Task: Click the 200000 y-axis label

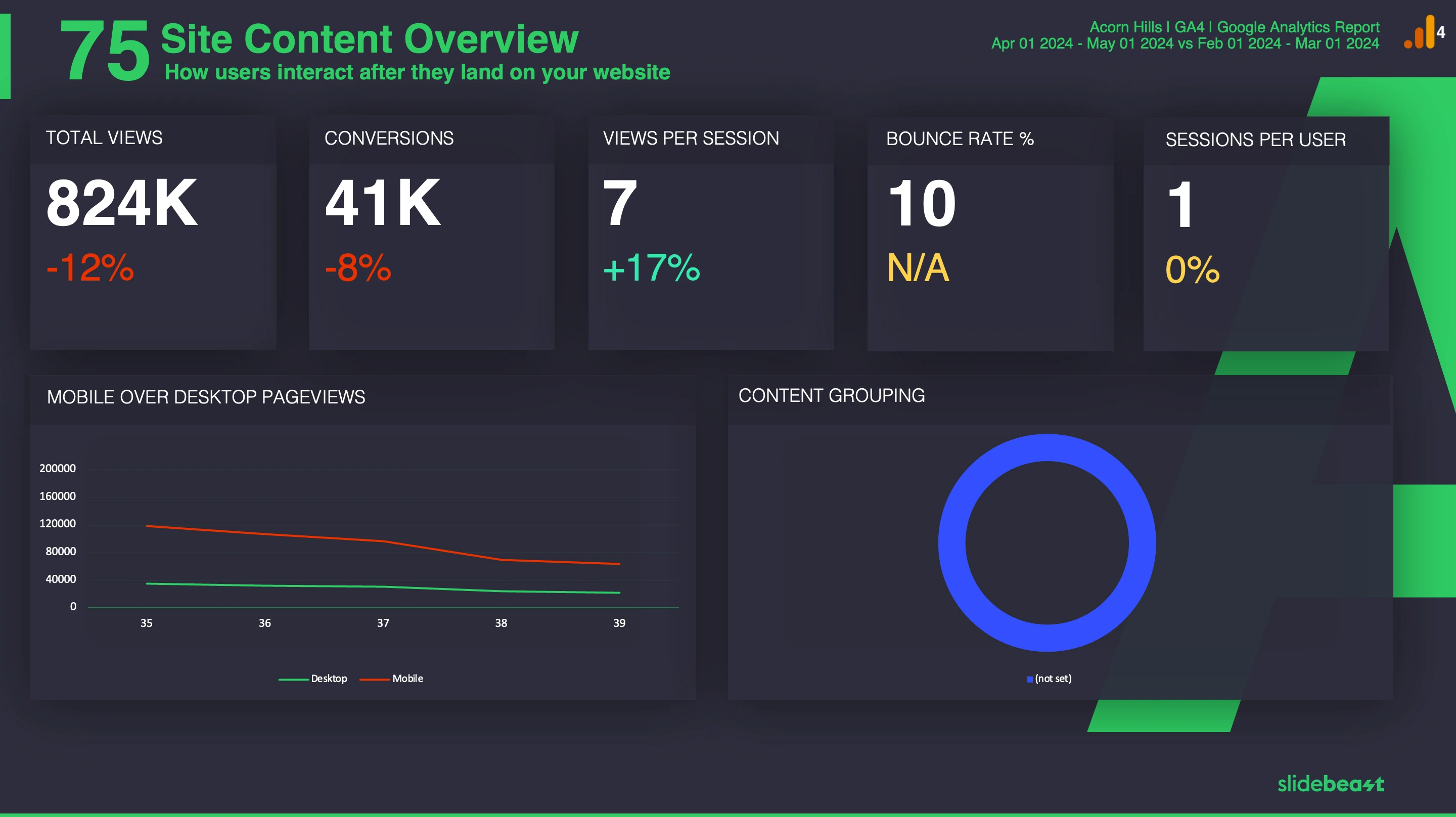Action: pyautogui.click(x=58, y=468)
